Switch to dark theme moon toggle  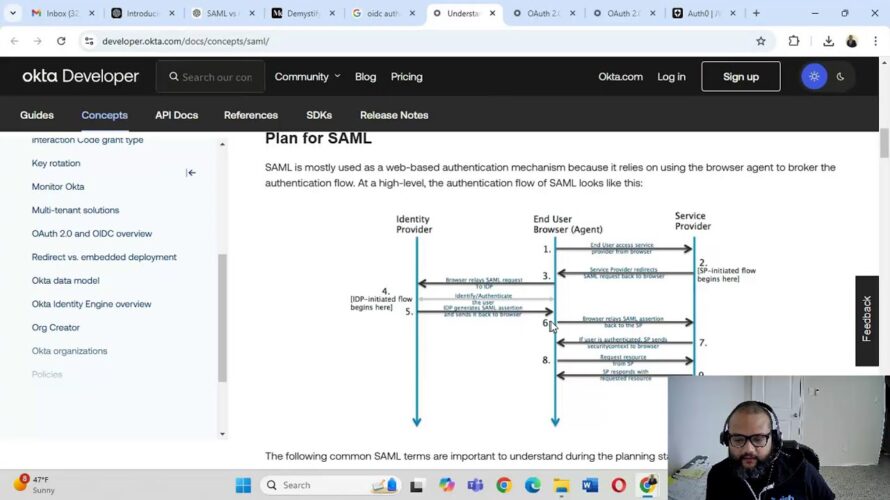(841, 77)
